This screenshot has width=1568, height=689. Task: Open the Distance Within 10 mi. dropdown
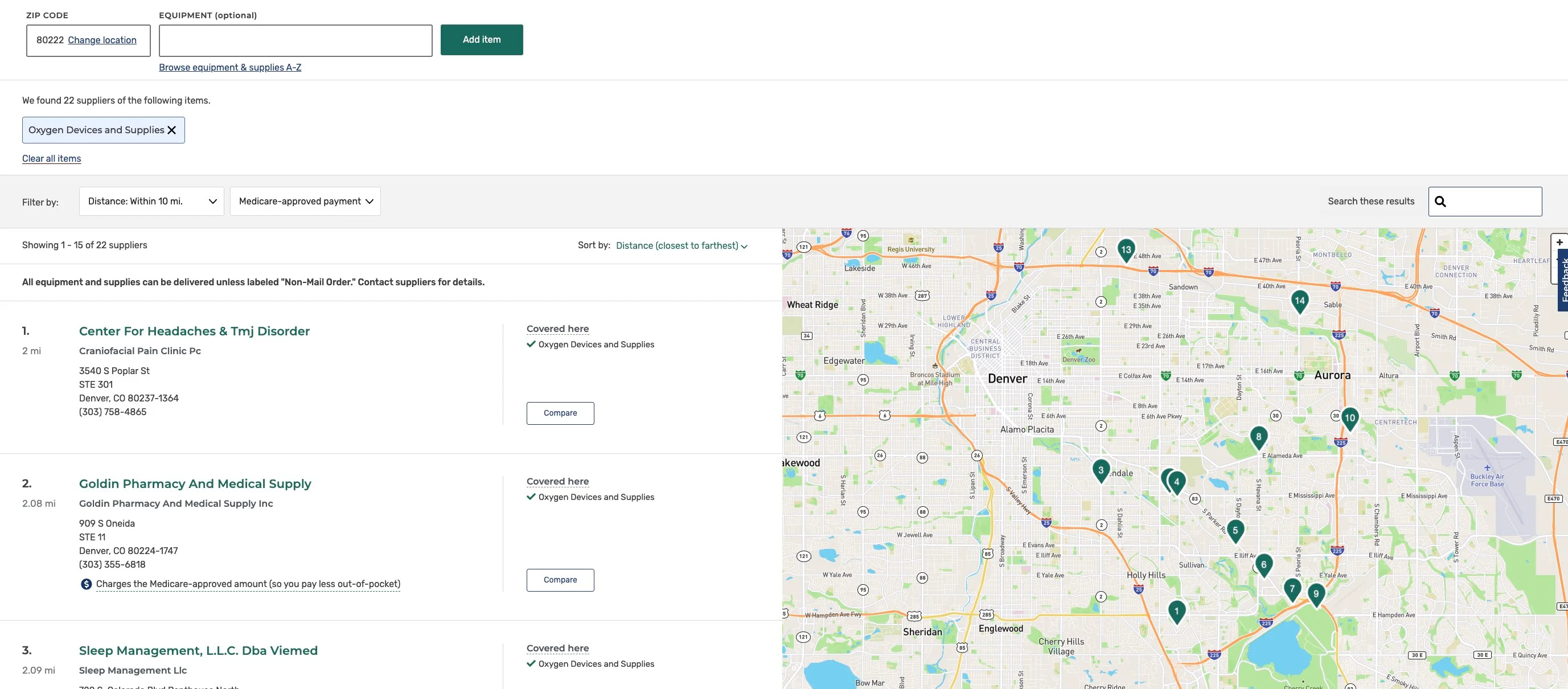coord(151,202)
